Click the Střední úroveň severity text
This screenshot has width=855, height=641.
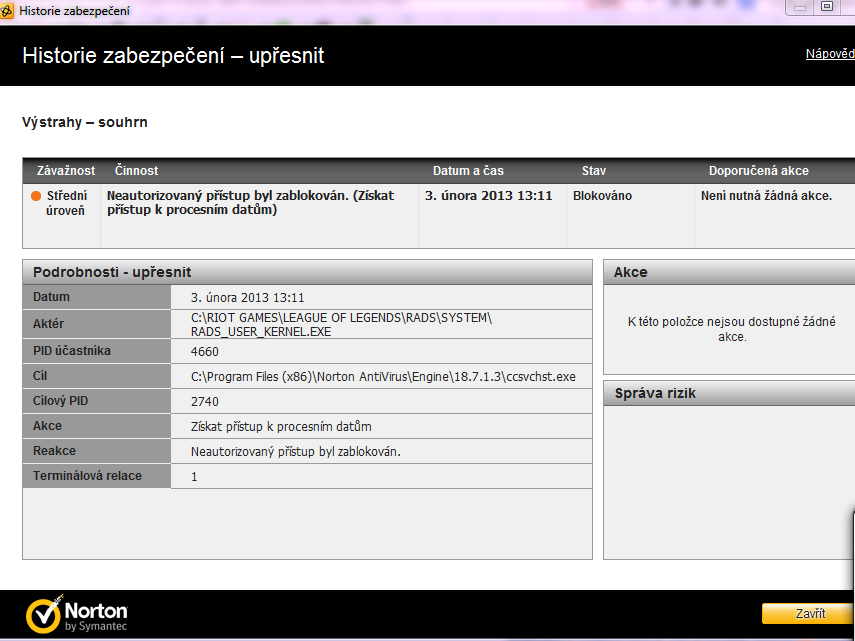[66, 203]
